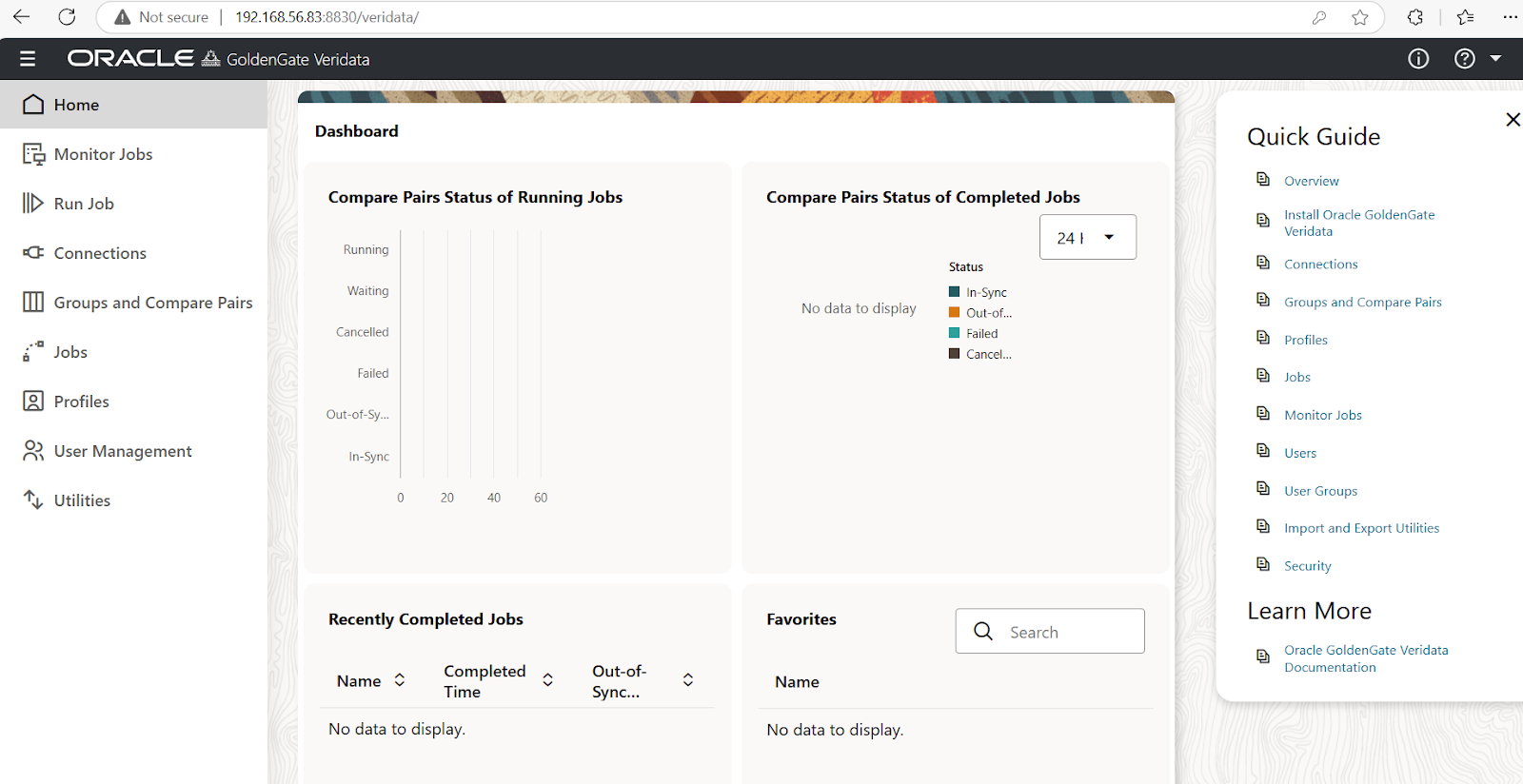Open Monitor Jobs from the sidebar
This screenshot has width=1523, height=784.
pos(133,154)
